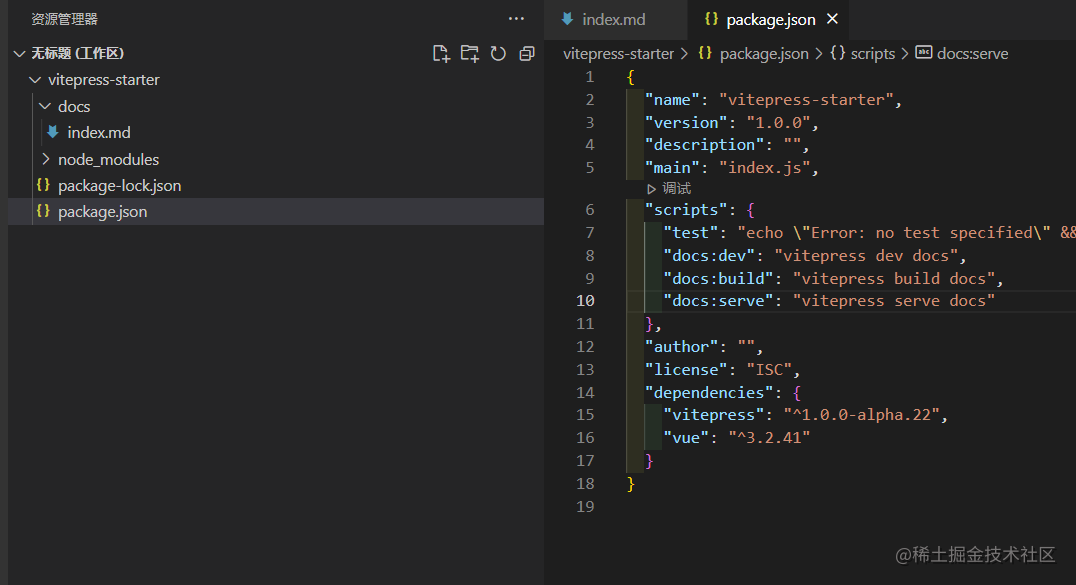Screen dimensions: 1076x585
Task: Click the "scripts" key on line 6
Action: (x=686, y=209)
